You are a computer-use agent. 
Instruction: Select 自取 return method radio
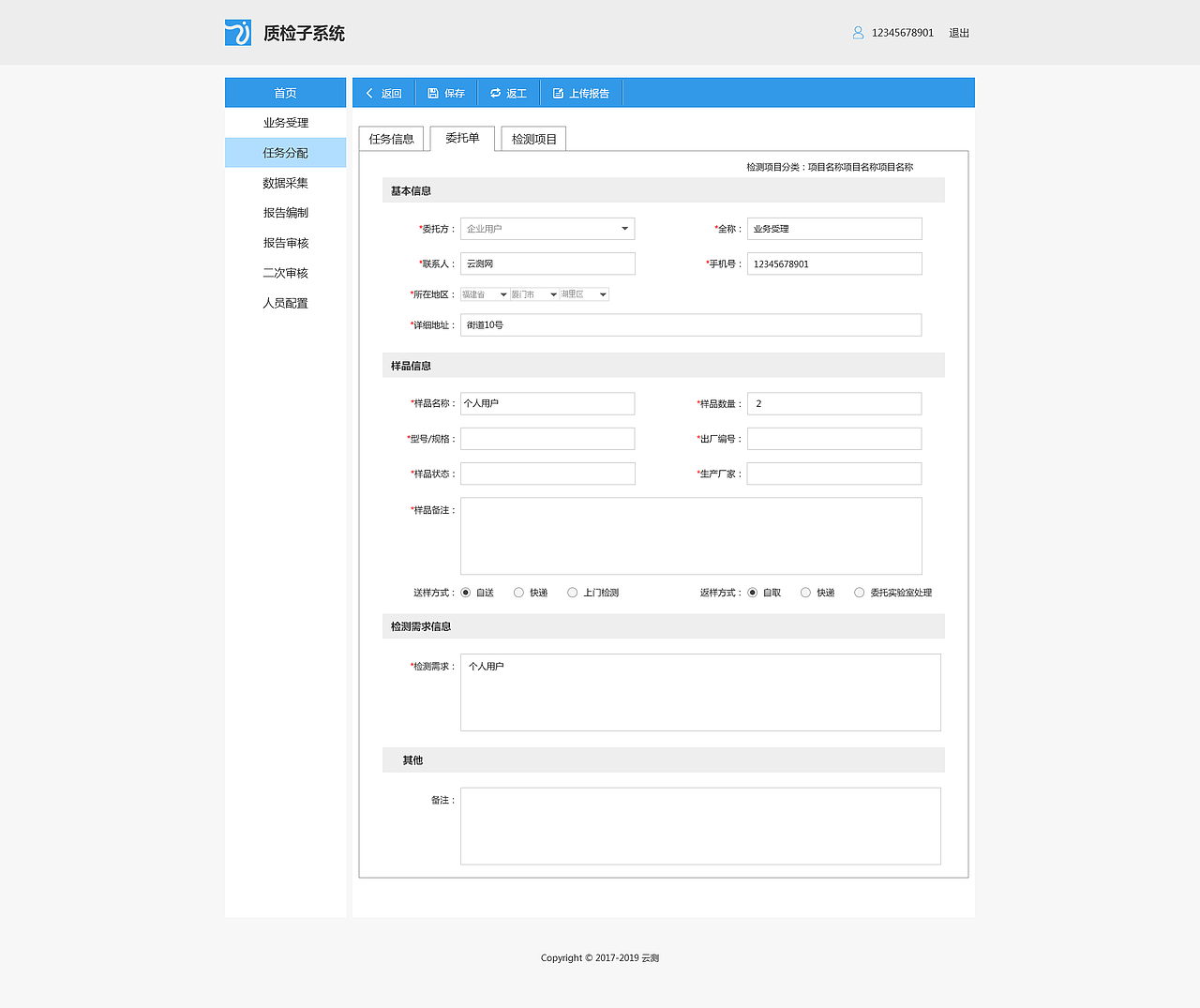click(753, 593)
